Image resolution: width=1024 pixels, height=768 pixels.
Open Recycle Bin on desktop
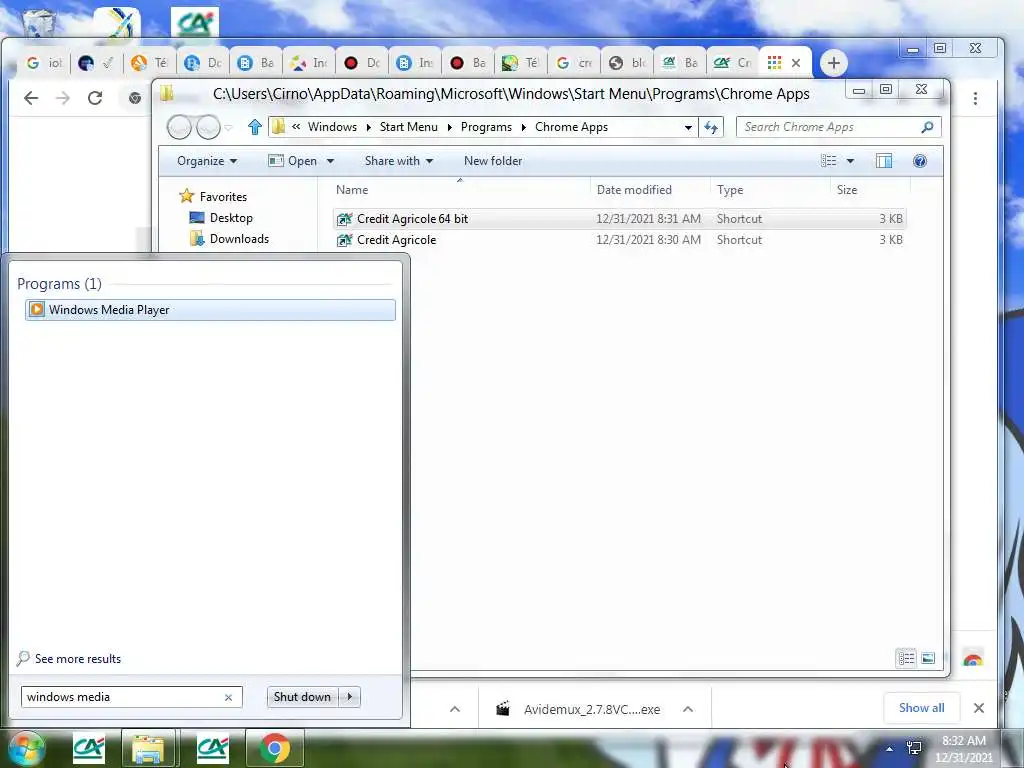point(38,22)
